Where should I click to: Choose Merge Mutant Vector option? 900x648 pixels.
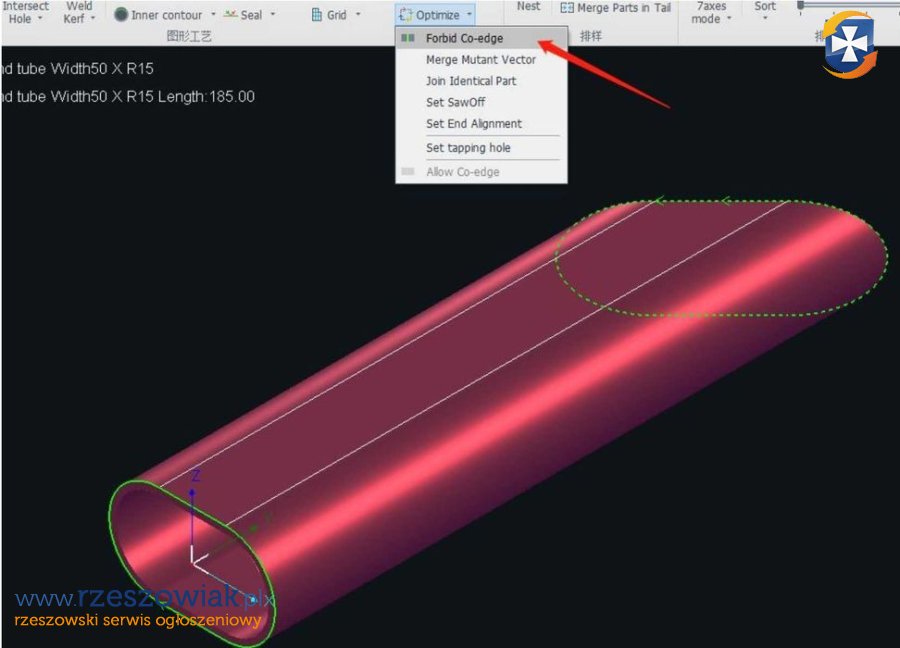click(480, 60)
